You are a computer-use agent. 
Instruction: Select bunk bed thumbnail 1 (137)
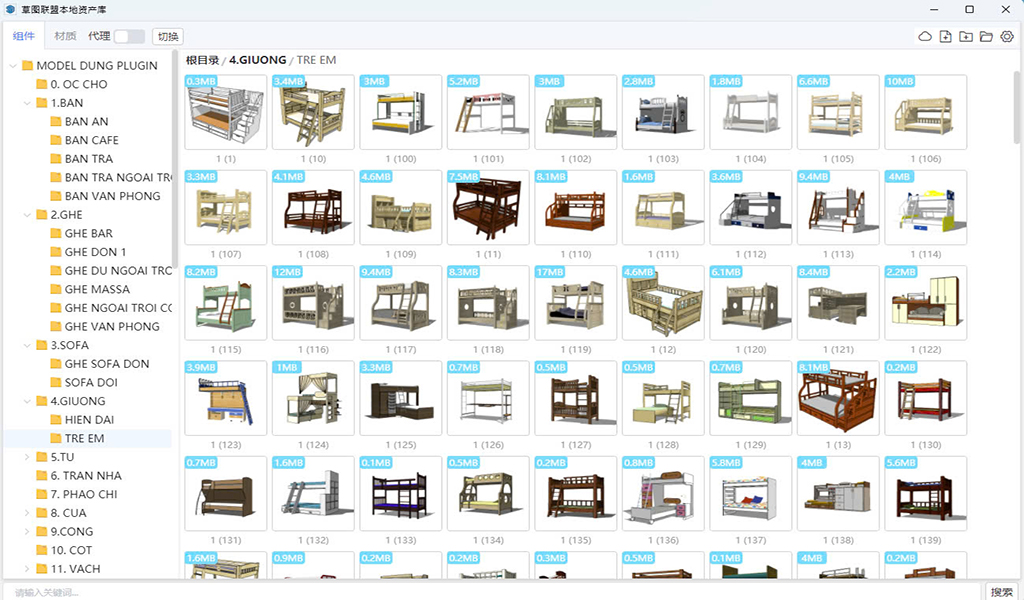751,494
